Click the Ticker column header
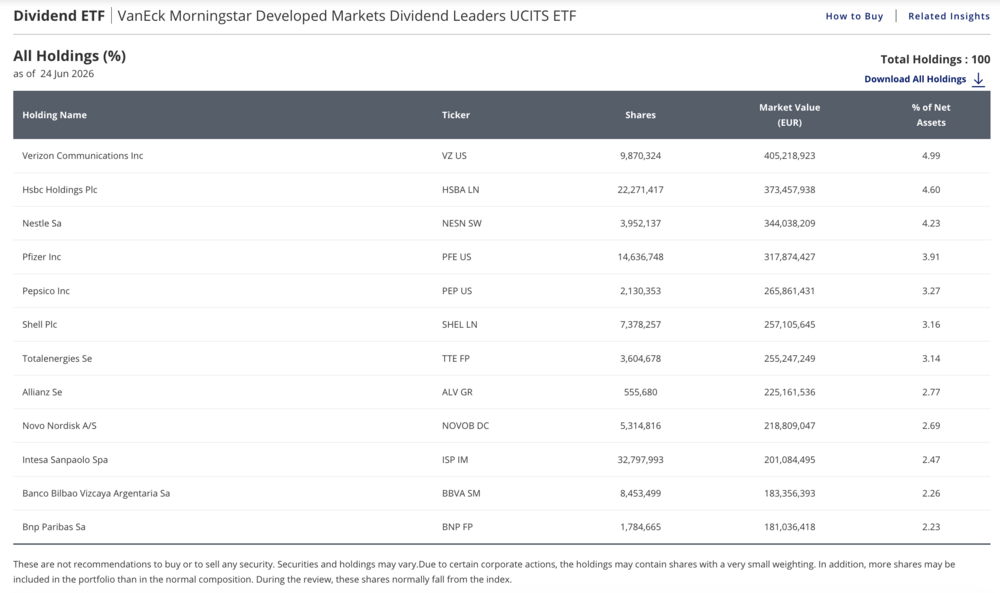 (455, 115)
